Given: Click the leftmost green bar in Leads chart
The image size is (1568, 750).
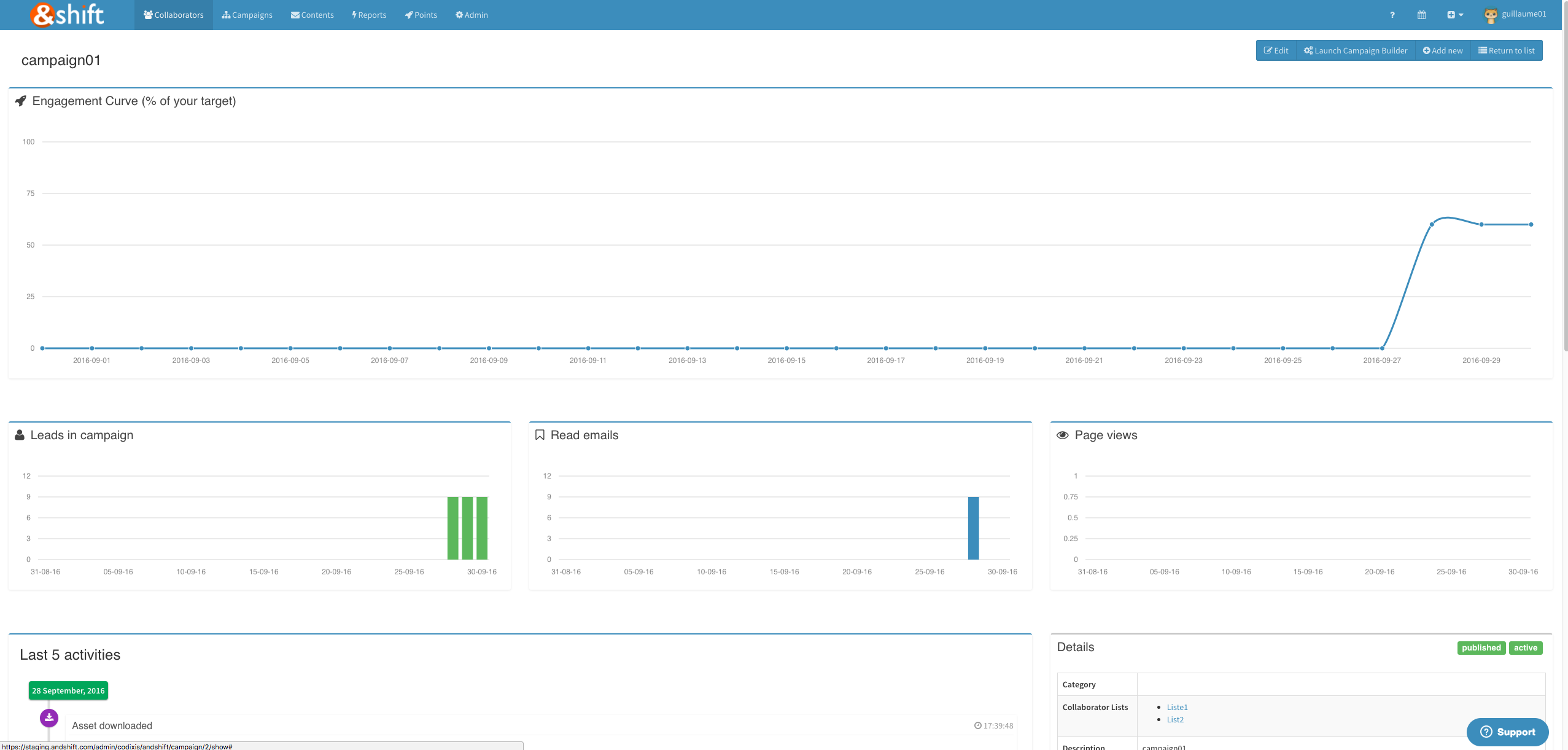Looking at the screenshot, I should pyautogui.click(x=453, y=528).
